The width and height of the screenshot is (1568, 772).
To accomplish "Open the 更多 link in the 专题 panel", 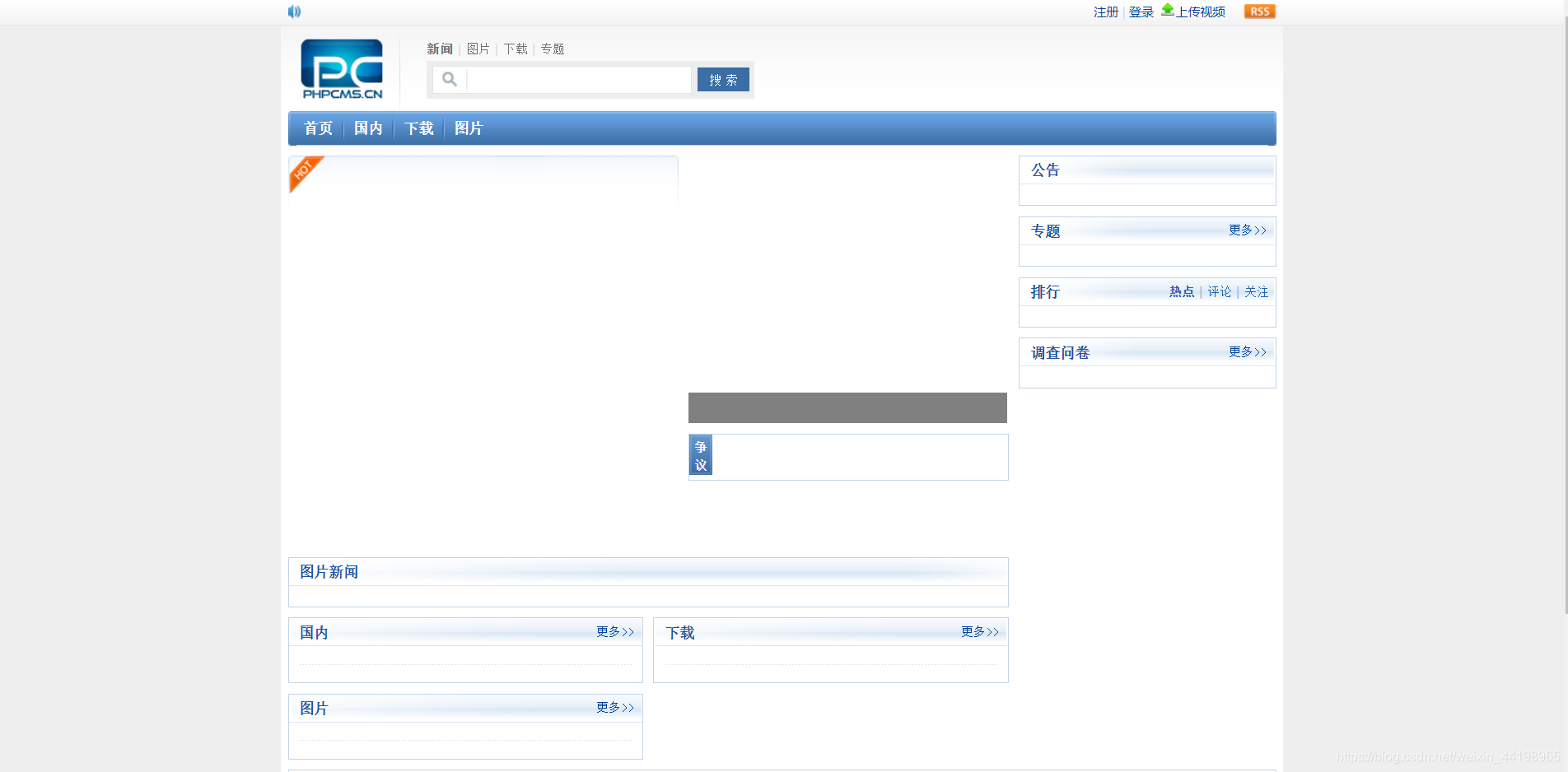I will point(1246,230).
